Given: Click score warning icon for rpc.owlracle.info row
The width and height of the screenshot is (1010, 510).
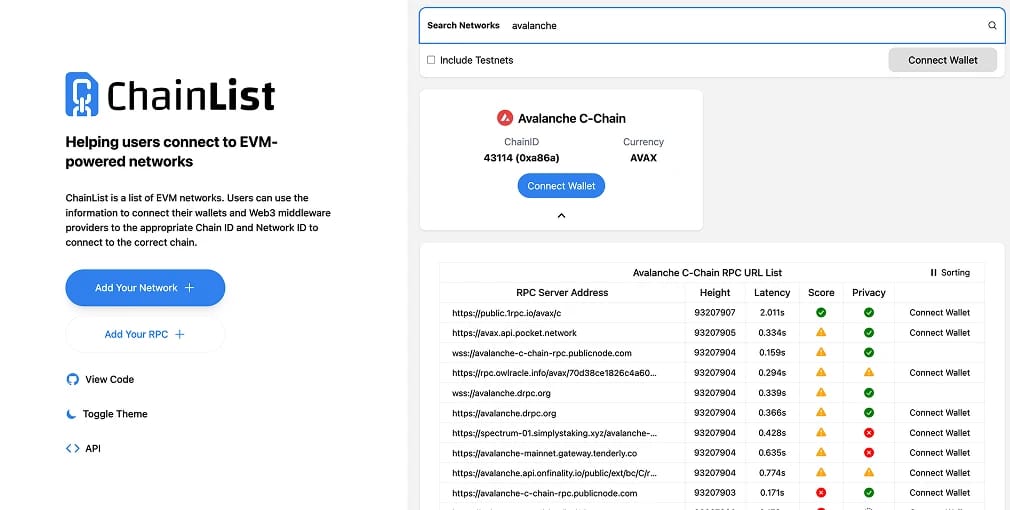Looking at the screenshot, I should (x=821, y=372).
